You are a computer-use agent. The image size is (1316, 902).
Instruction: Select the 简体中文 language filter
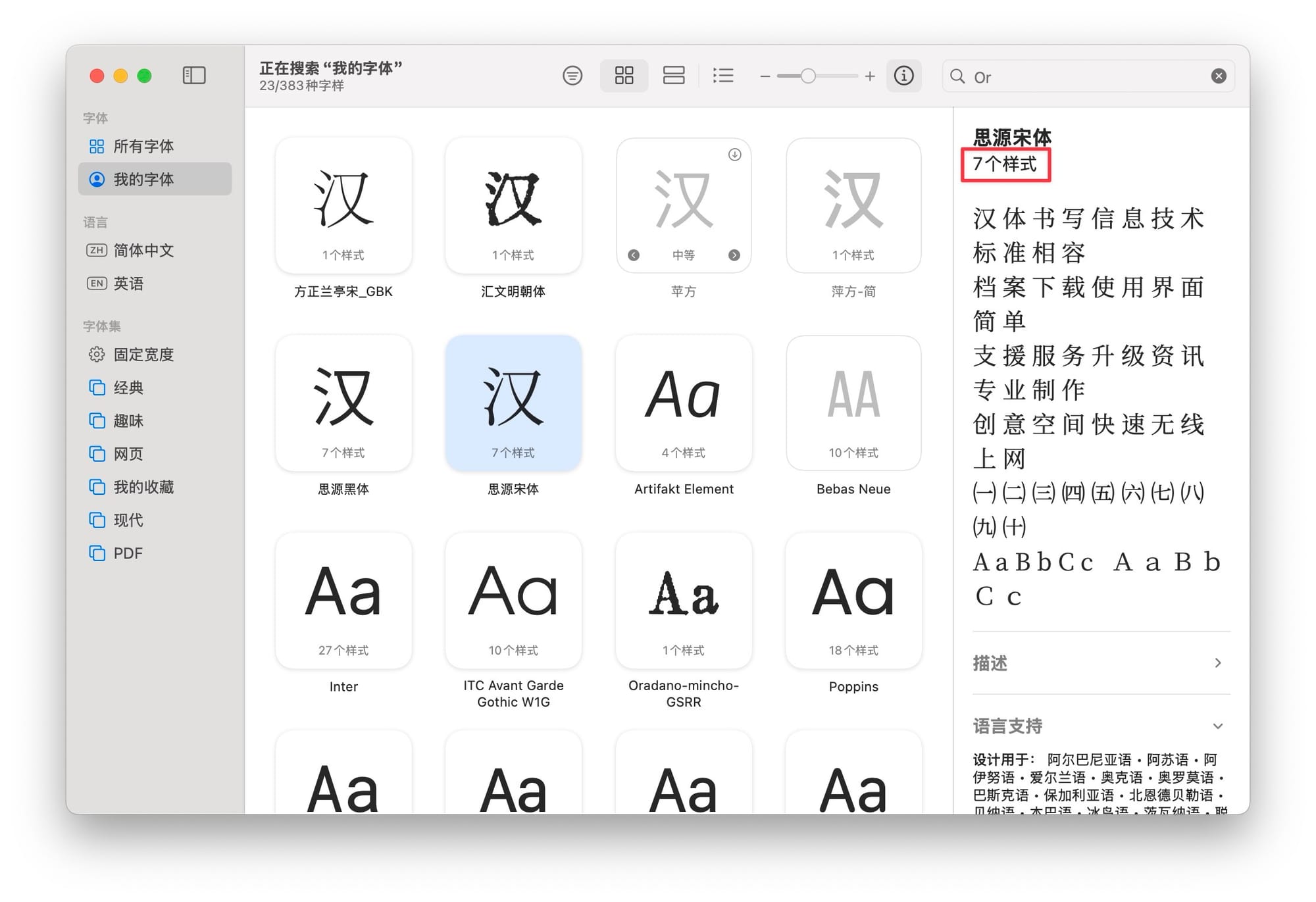coord(143,251)
